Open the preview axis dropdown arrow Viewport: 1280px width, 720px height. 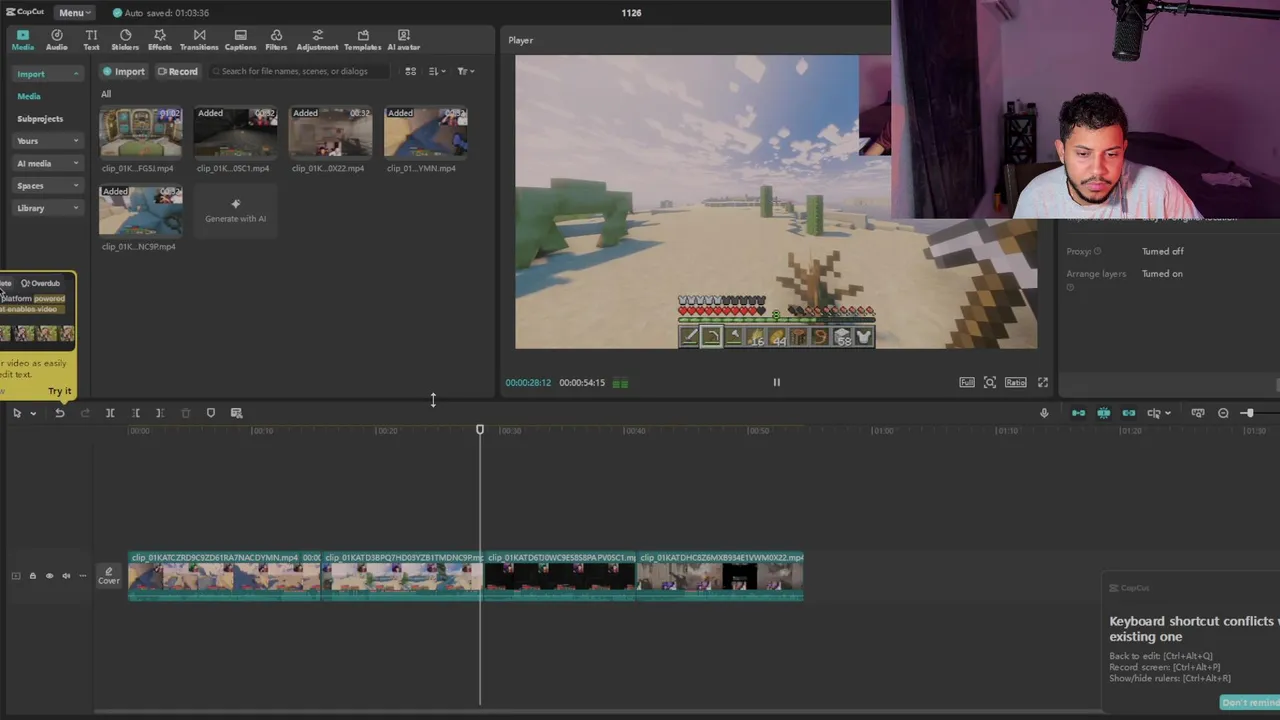click(1168, 413)
